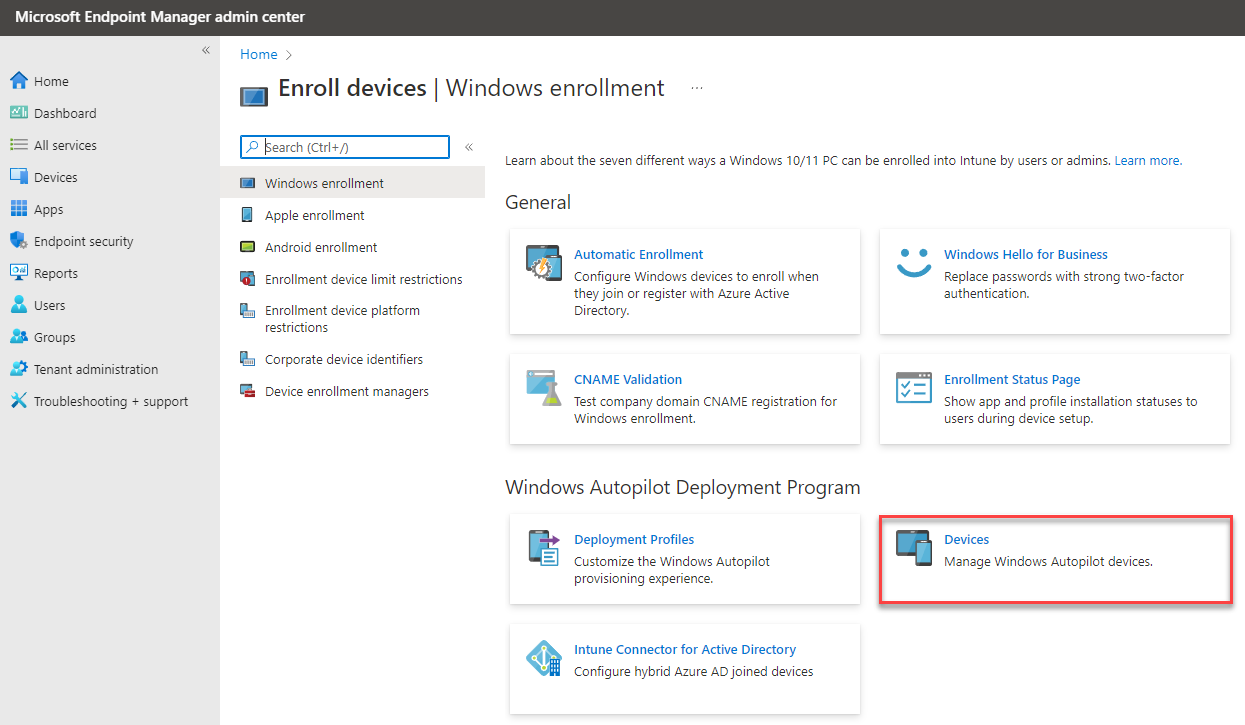Click the Devices icon in the navigation pane

(20, 176)
